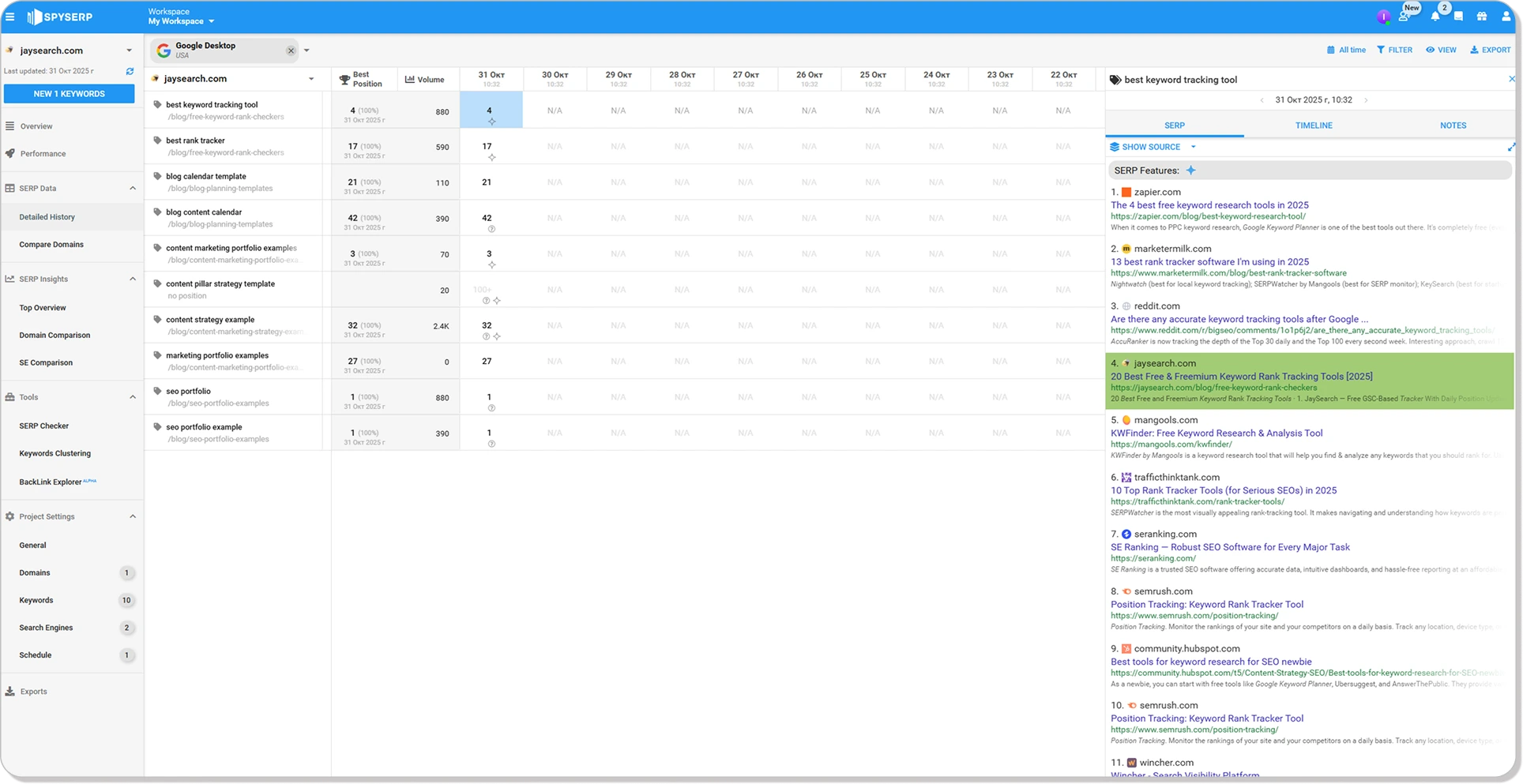
Task: Collapse the Tools sidebar section
Action: 132,397
